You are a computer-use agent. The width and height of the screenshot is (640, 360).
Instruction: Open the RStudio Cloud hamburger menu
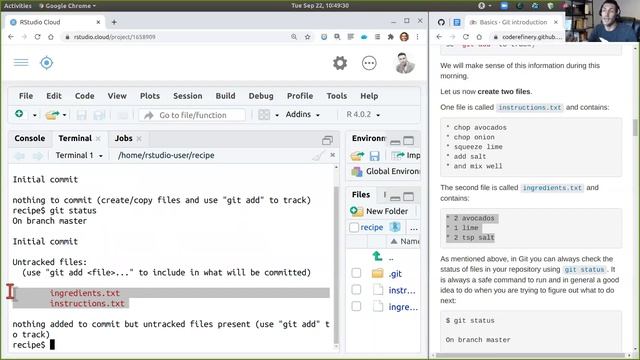point(21,62)
